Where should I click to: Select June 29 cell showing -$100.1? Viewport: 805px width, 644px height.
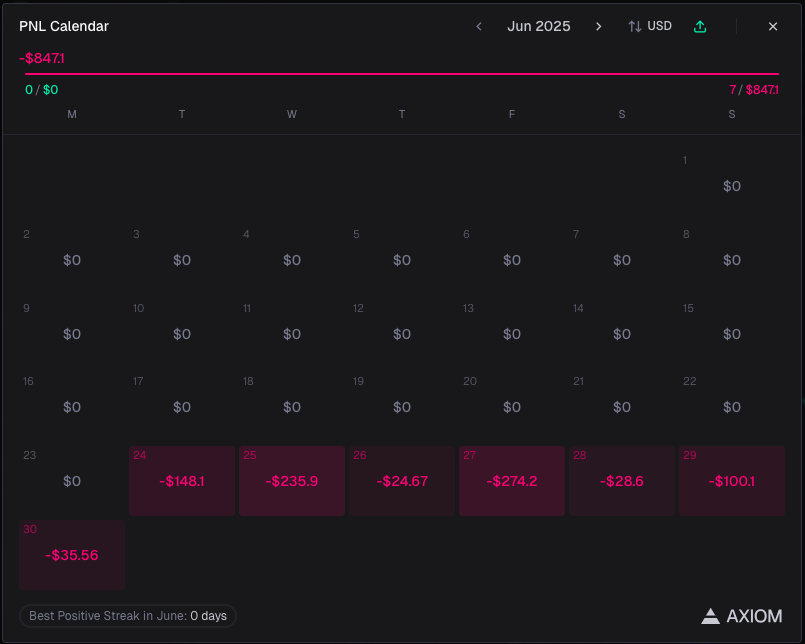pos(732,481)
